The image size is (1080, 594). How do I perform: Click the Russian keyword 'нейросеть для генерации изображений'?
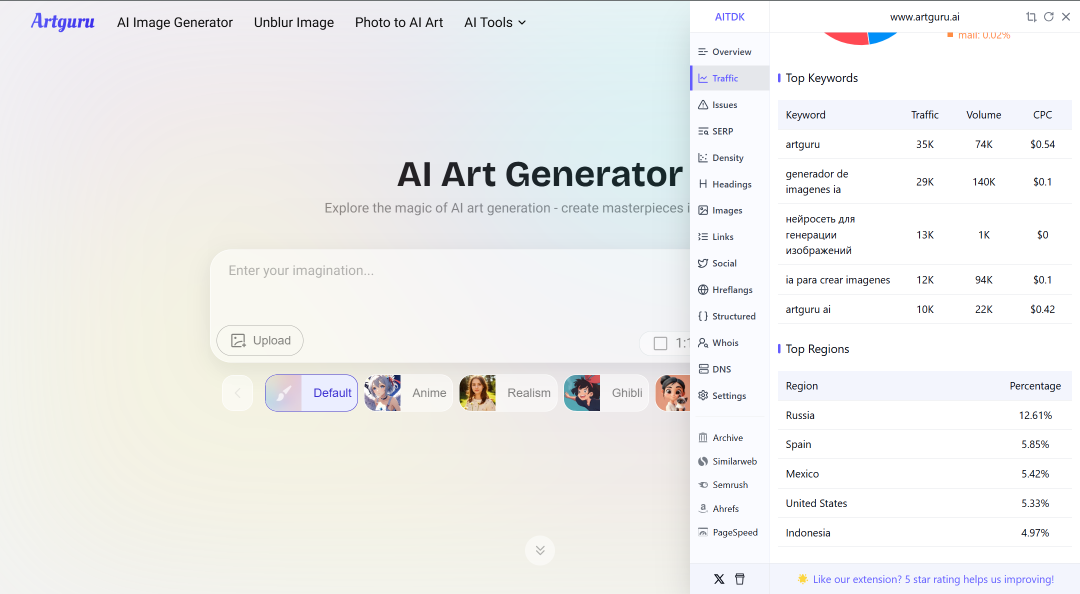pos(820,234)
